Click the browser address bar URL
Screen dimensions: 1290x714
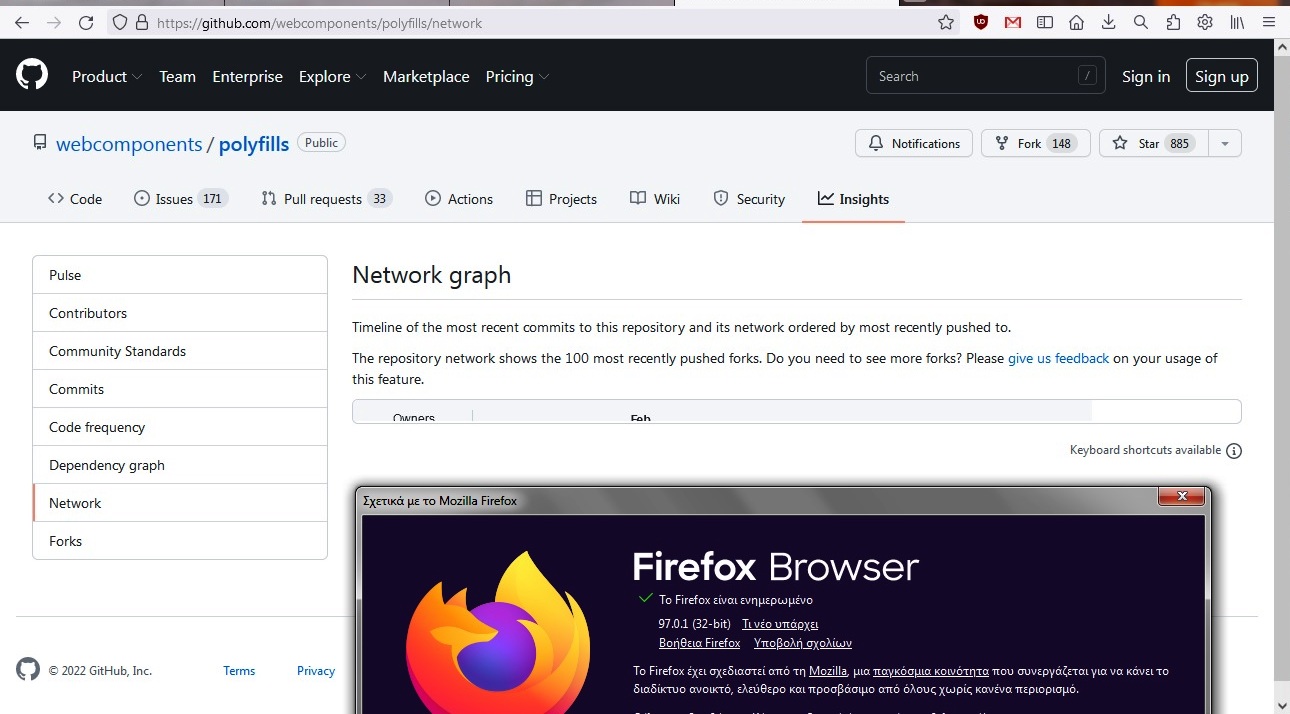[320, 22]
